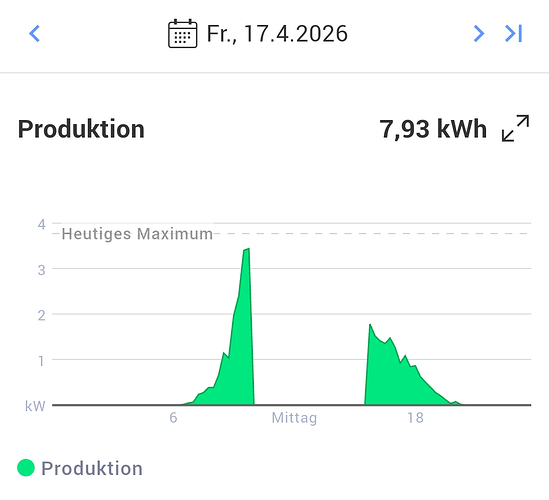The height and width of the screenshot is (500, 549).
Task: Click the Heutiges Maximum line label
Action: [x=137, y=234]
